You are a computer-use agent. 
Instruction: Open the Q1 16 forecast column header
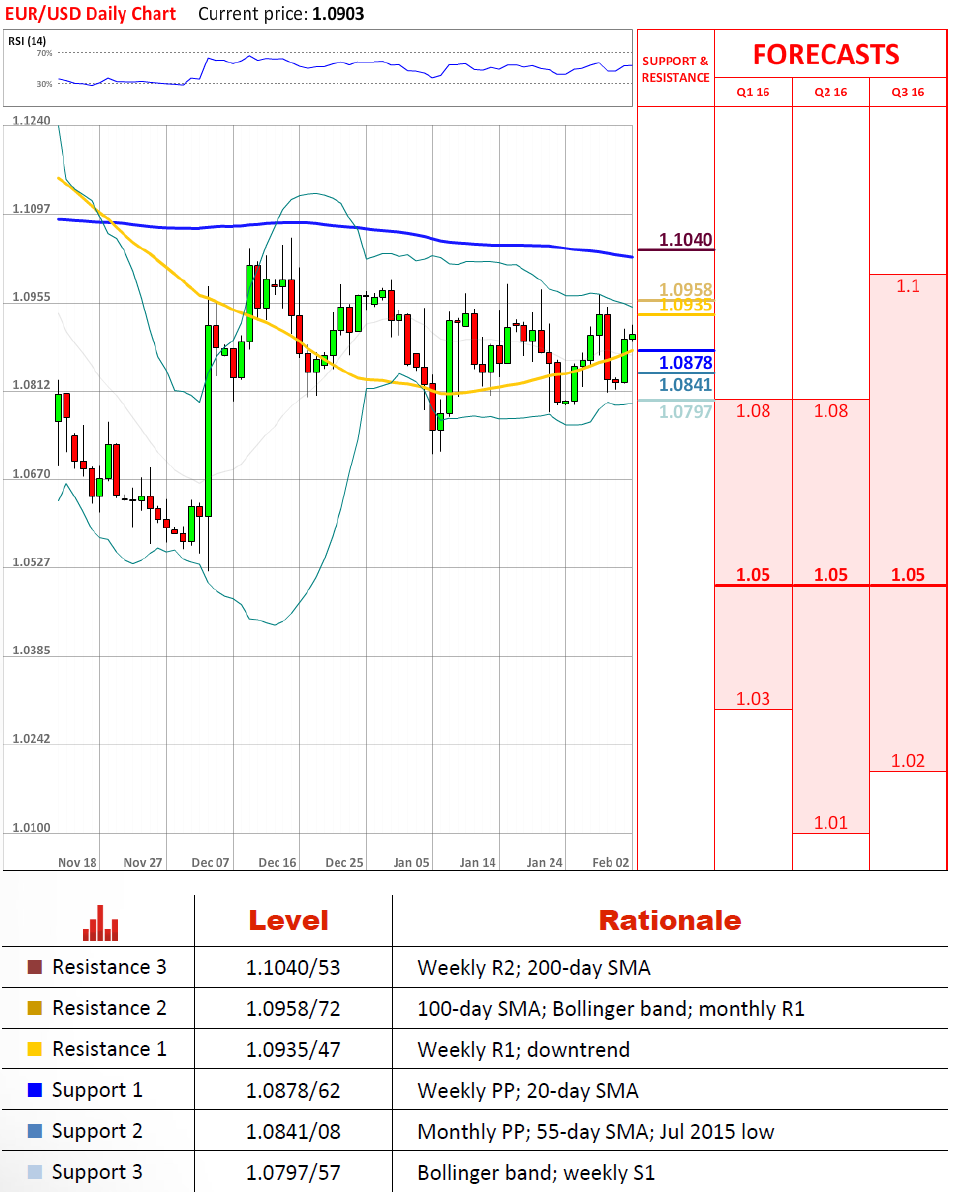coord(753,92)
